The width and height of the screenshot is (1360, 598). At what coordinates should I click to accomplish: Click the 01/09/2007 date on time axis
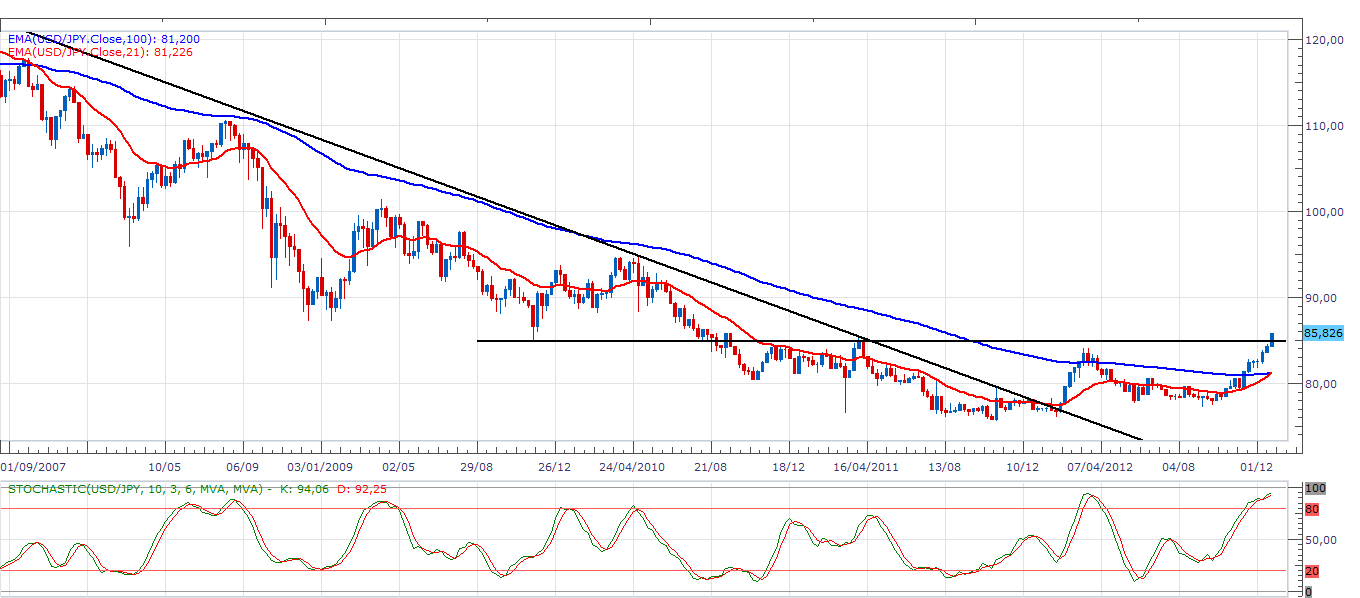[x=33, y=466]
